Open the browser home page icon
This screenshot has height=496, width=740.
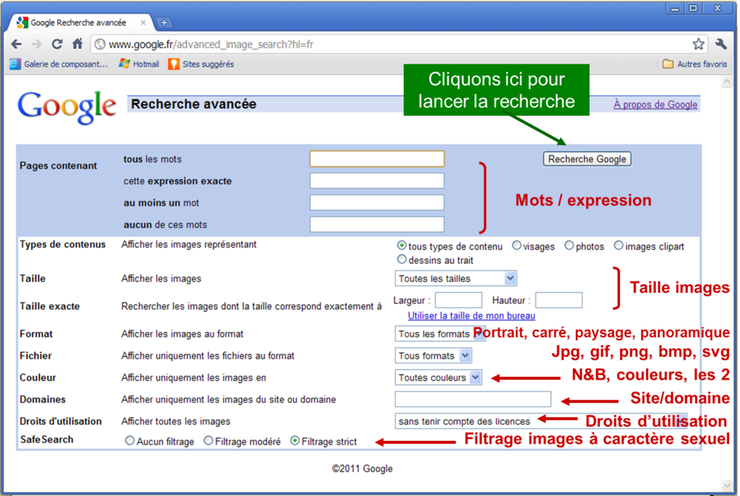[77, 44]
